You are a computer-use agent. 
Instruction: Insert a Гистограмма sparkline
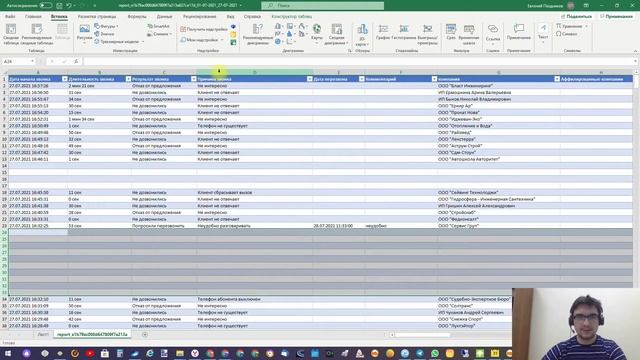(x=404, y=33)
